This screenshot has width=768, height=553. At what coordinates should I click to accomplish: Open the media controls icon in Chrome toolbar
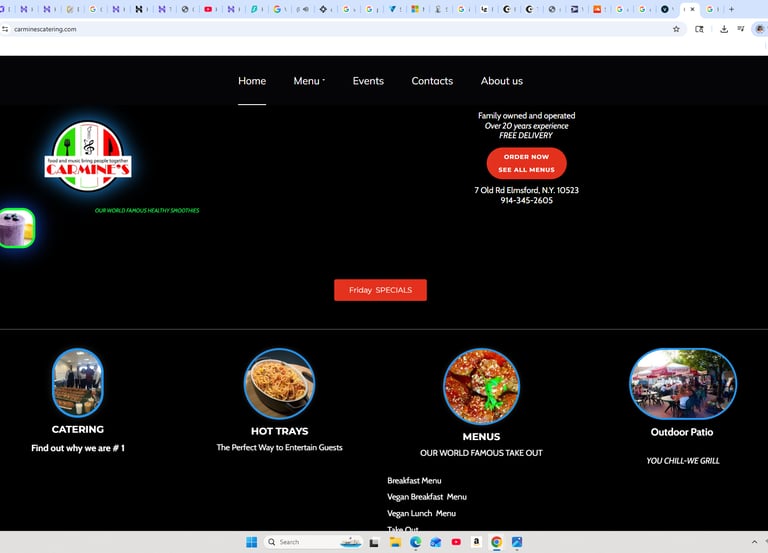(x=741, y=29)
